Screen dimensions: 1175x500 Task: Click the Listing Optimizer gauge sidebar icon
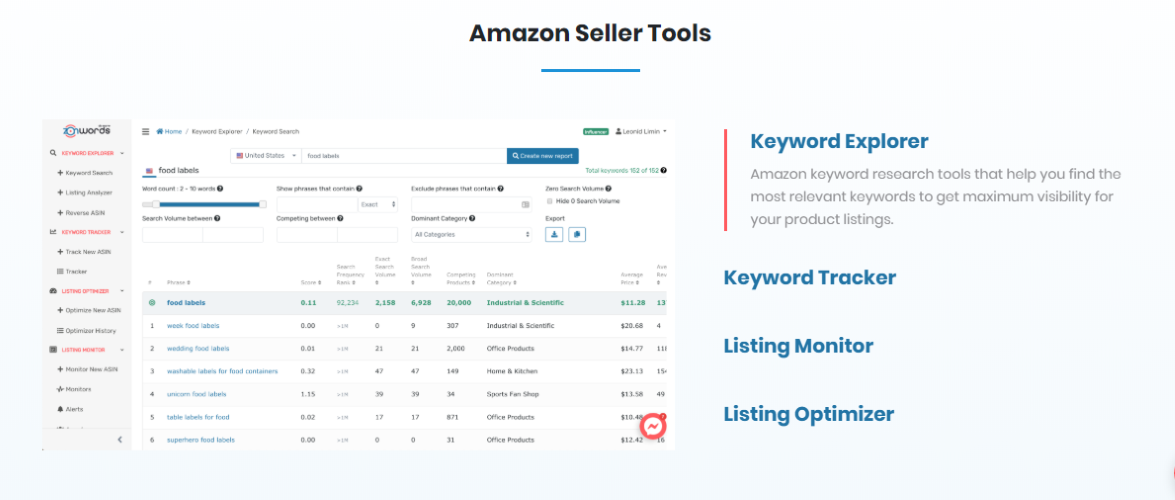click(x=53, y=291)
